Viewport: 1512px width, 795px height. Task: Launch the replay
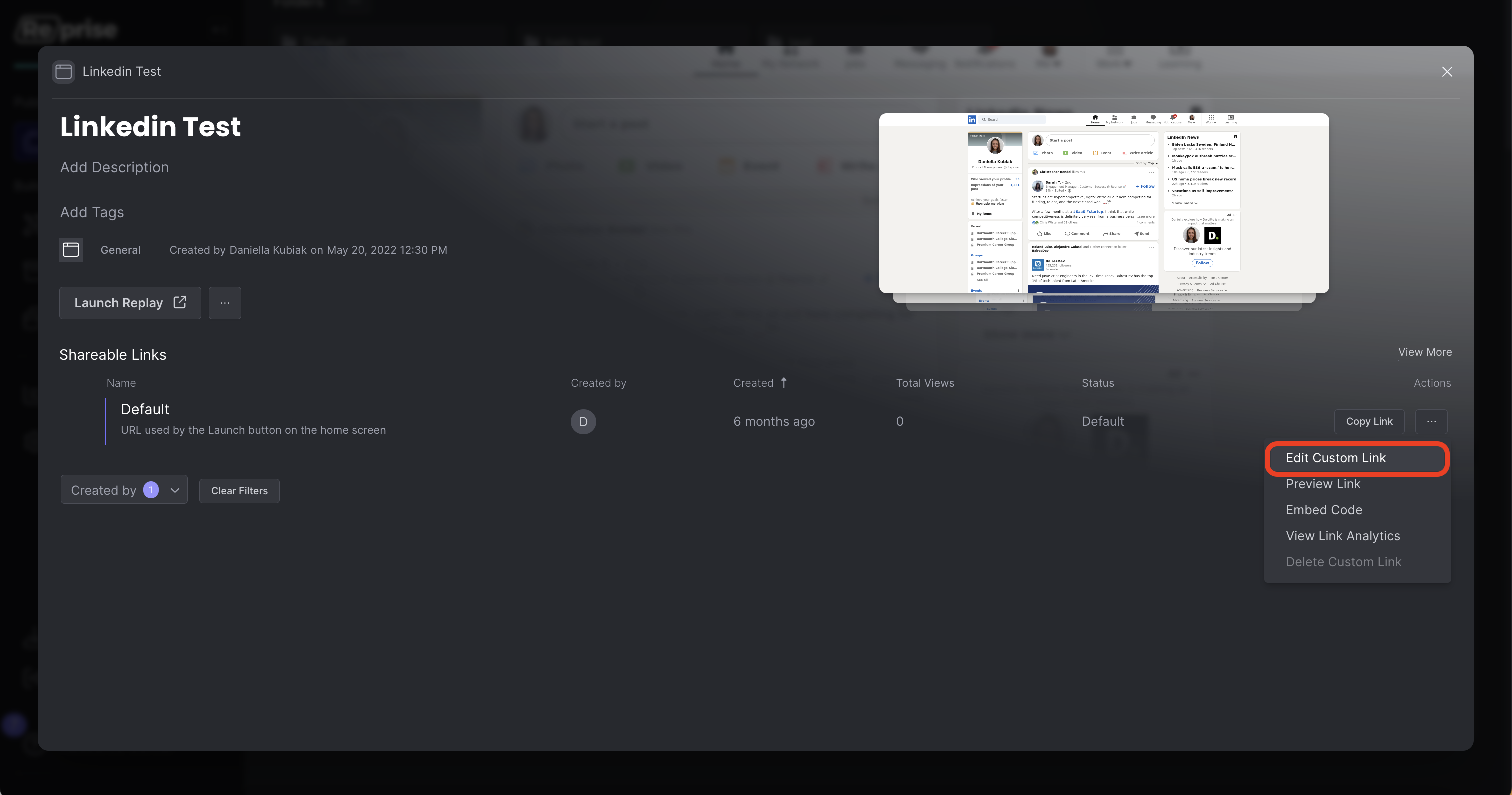(130, 303)
